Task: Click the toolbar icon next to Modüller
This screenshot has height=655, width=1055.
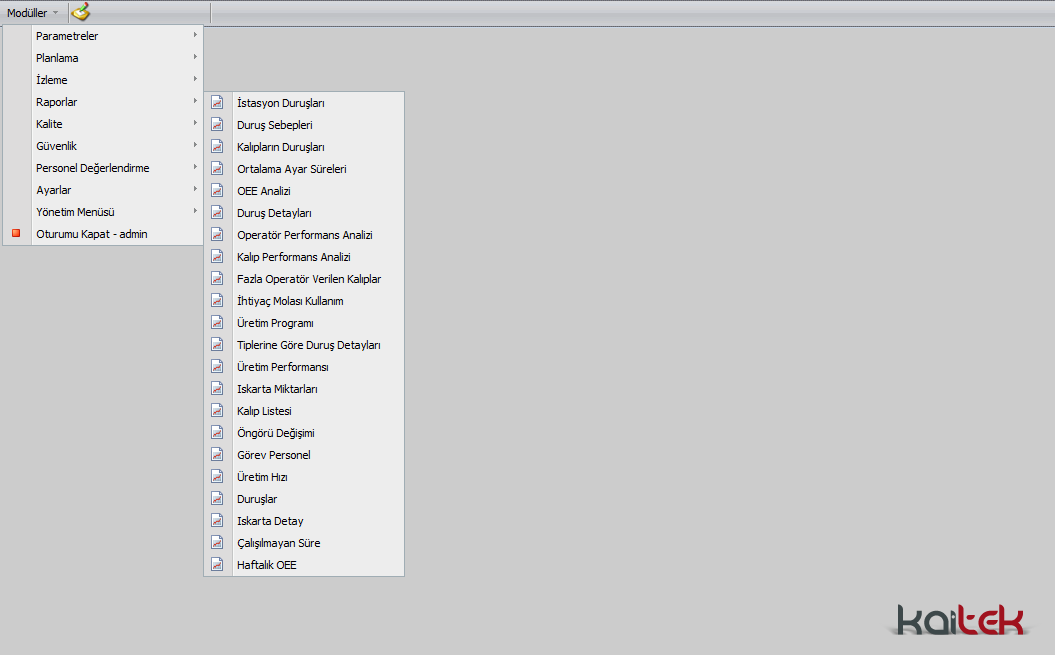Action: (81, 12)
